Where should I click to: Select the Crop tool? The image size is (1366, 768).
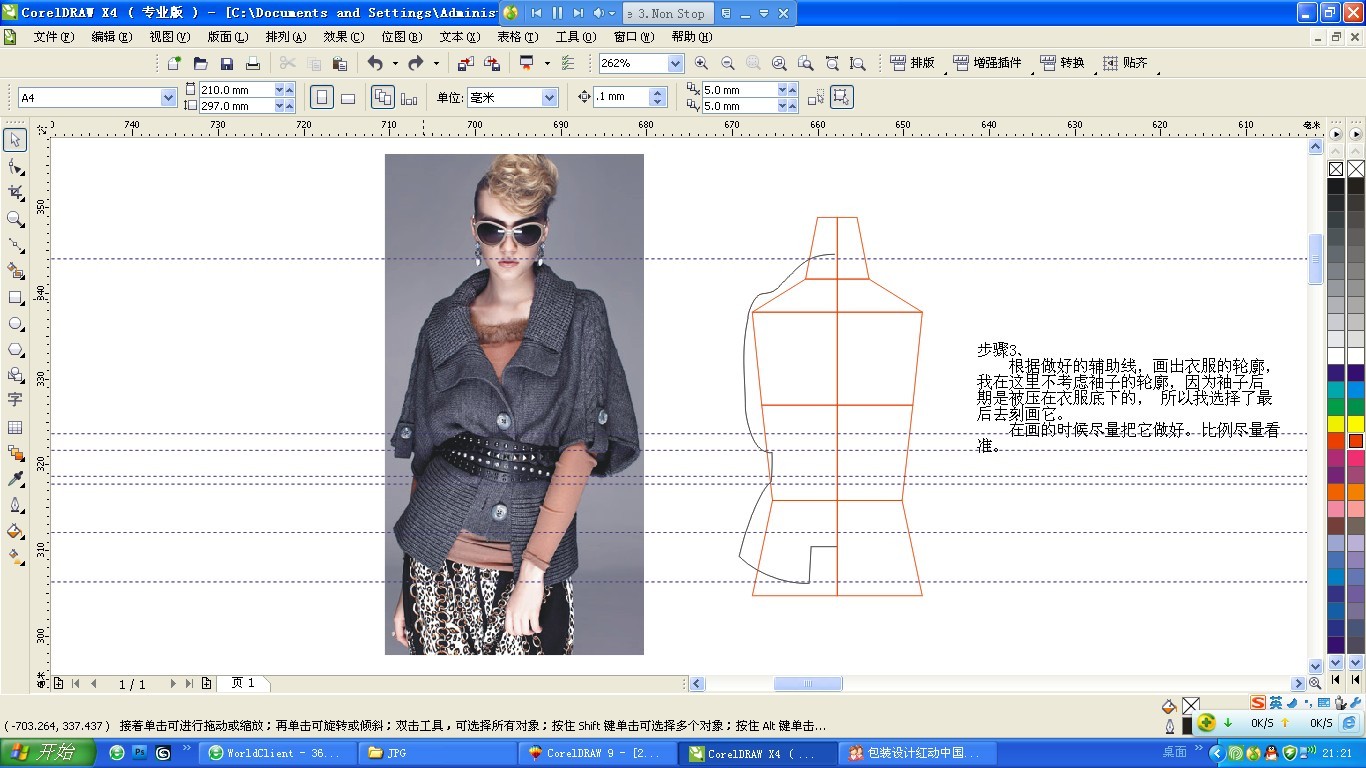[15, 192]
